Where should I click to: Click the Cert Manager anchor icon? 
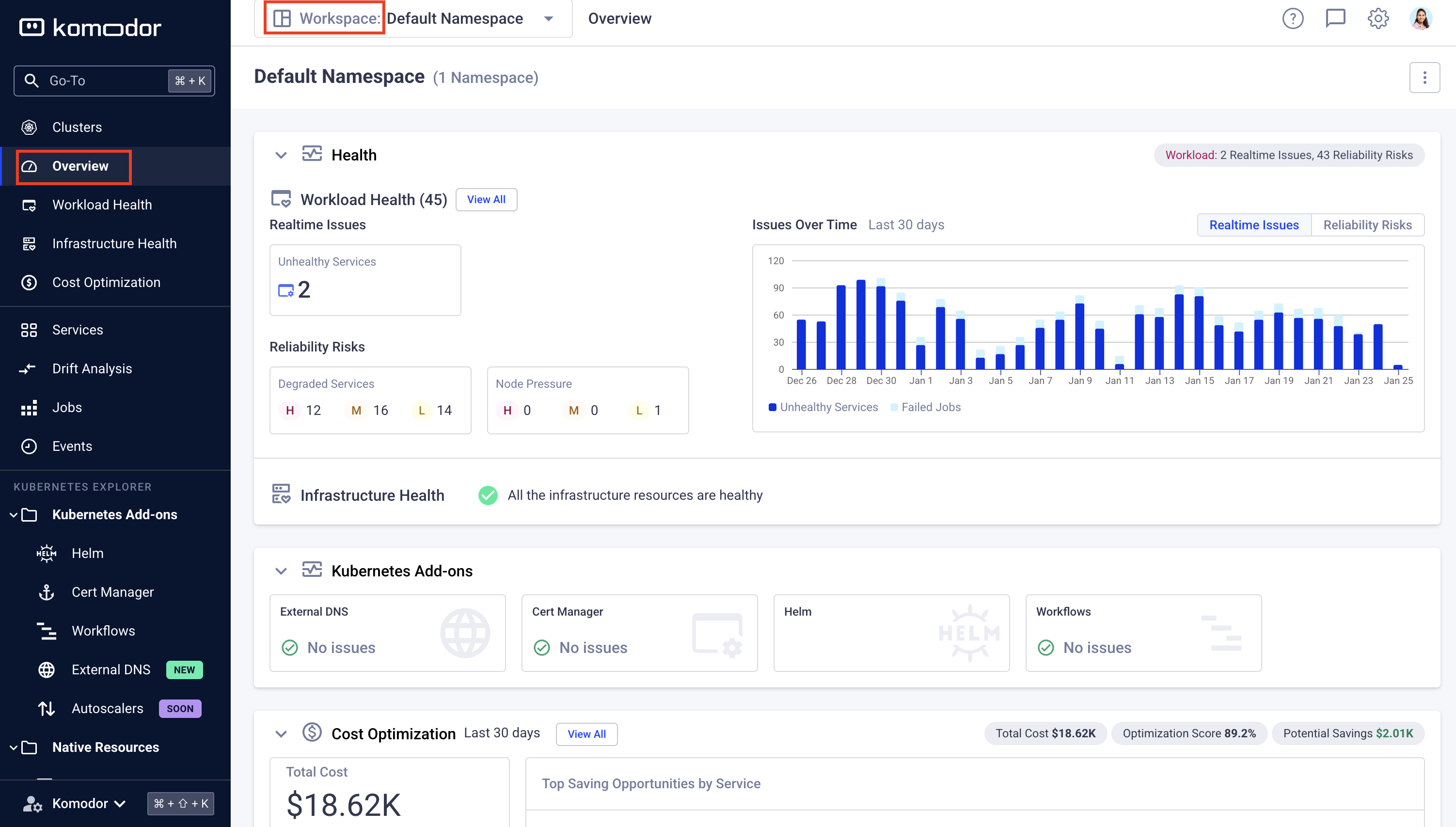47,592
